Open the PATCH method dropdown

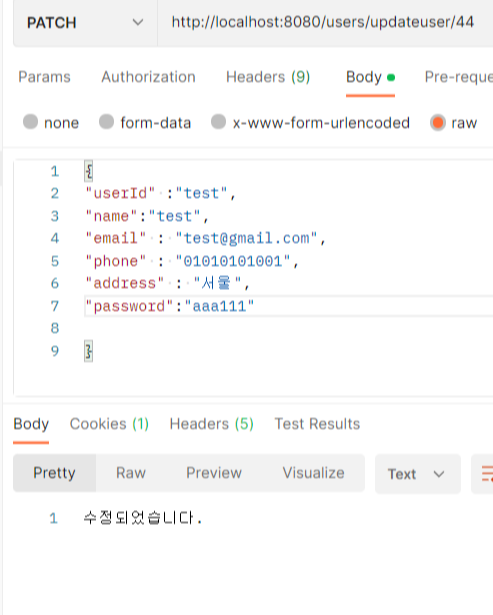point(85,23)
